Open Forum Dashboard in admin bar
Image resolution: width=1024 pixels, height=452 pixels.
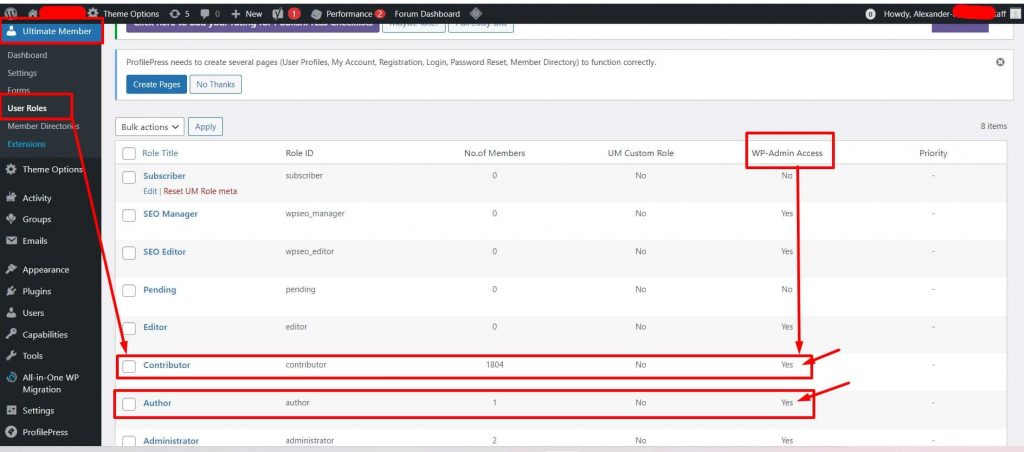[x=427, y=14]
